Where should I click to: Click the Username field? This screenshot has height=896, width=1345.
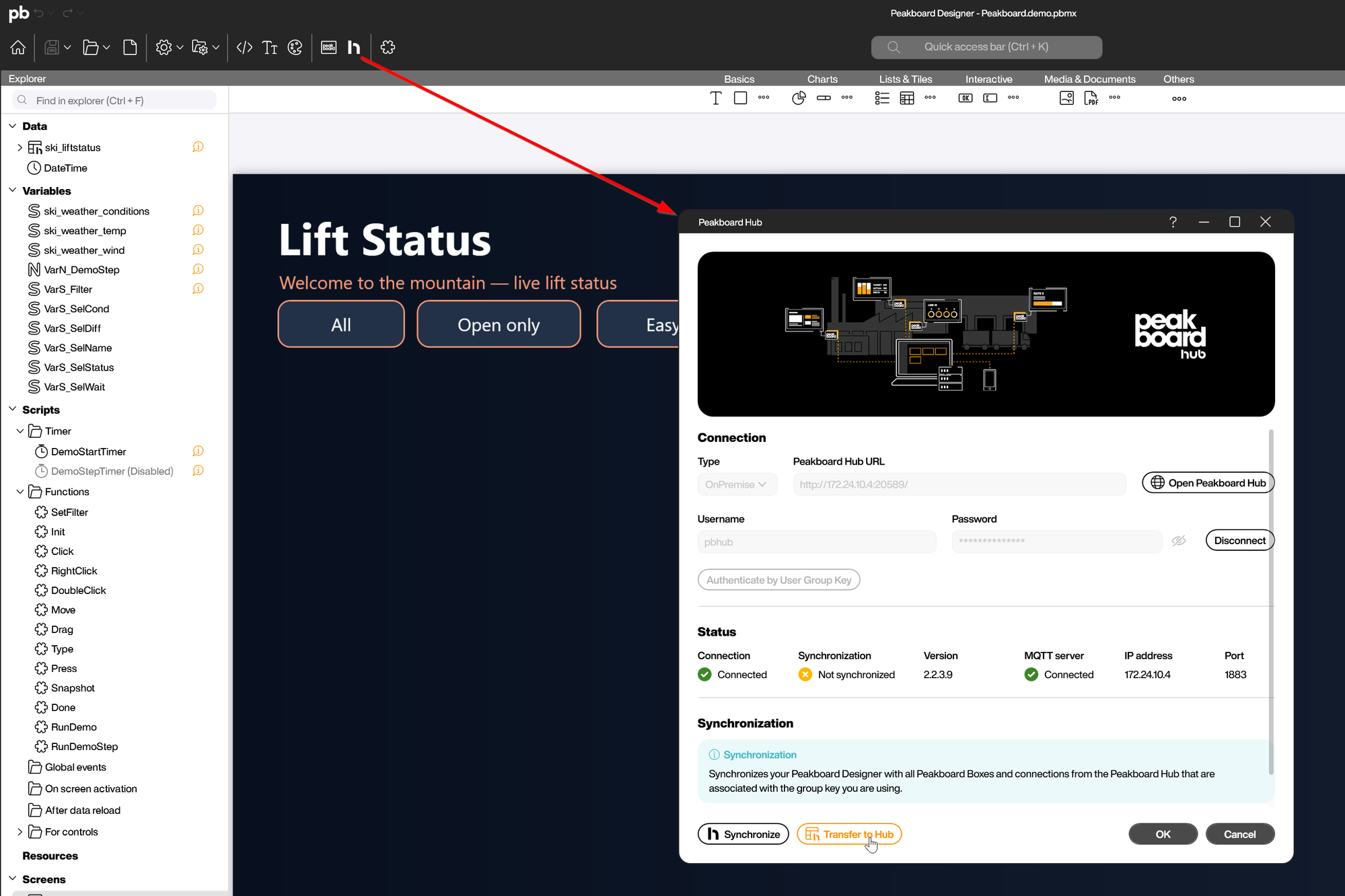(x=817, y=542)
